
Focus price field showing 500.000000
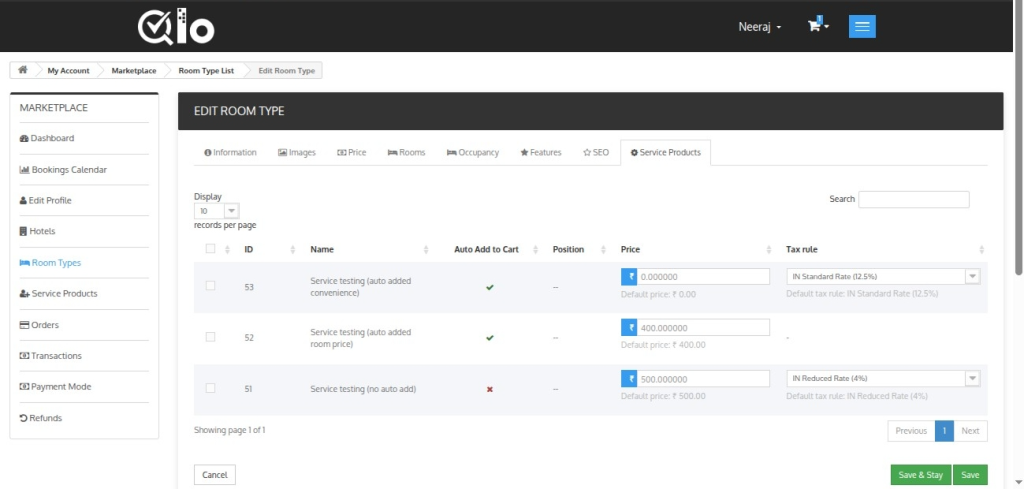tap(703, 379)
